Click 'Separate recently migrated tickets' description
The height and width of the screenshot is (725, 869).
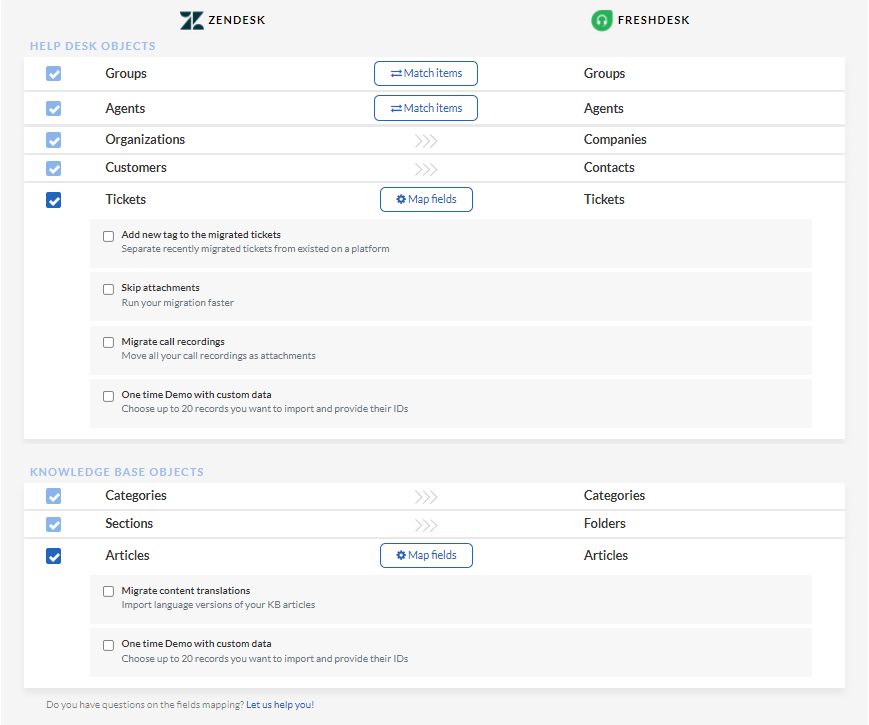(x=255, y=249)
